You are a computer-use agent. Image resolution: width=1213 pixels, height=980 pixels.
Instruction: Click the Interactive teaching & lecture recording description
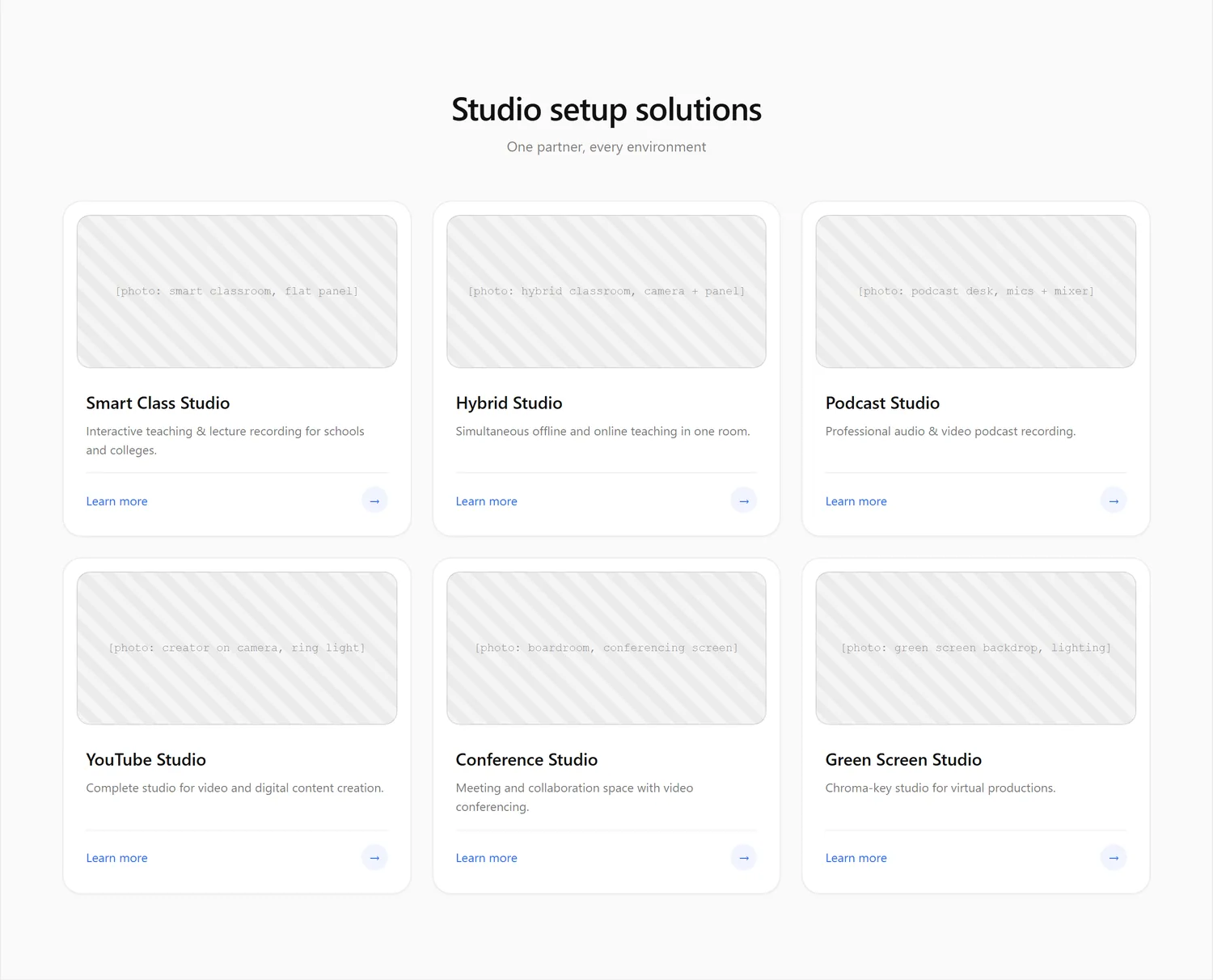(226, 441)
